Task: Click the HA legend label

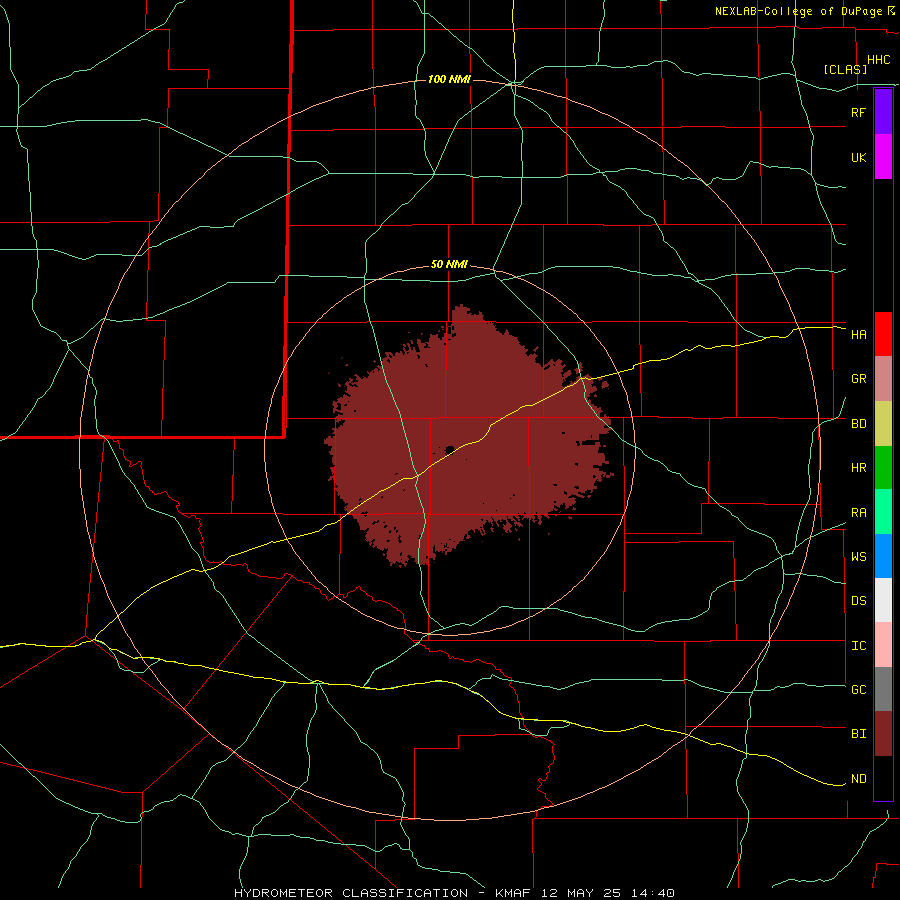Action: point(859,334)
